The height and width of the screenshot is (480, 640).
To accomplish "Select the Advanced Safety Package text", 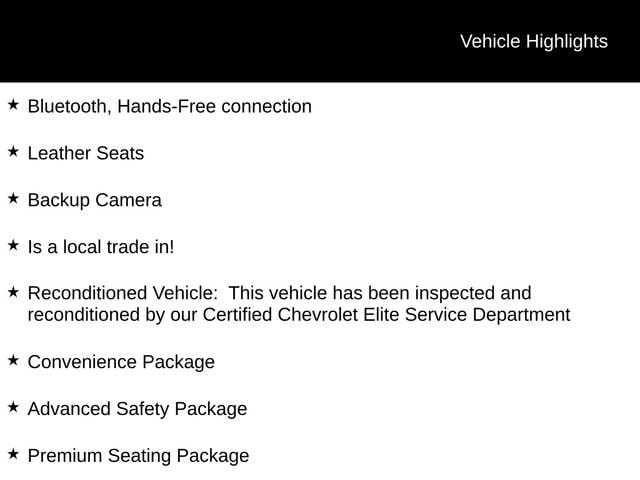I will coord(137,409).
